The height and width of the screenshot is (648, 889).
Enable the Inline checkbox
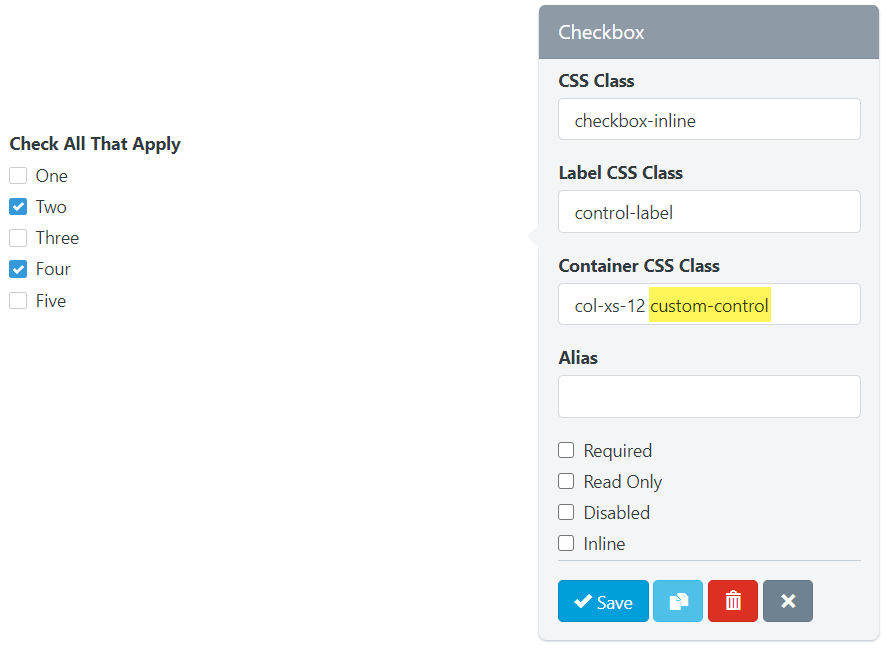click(566, 543)
